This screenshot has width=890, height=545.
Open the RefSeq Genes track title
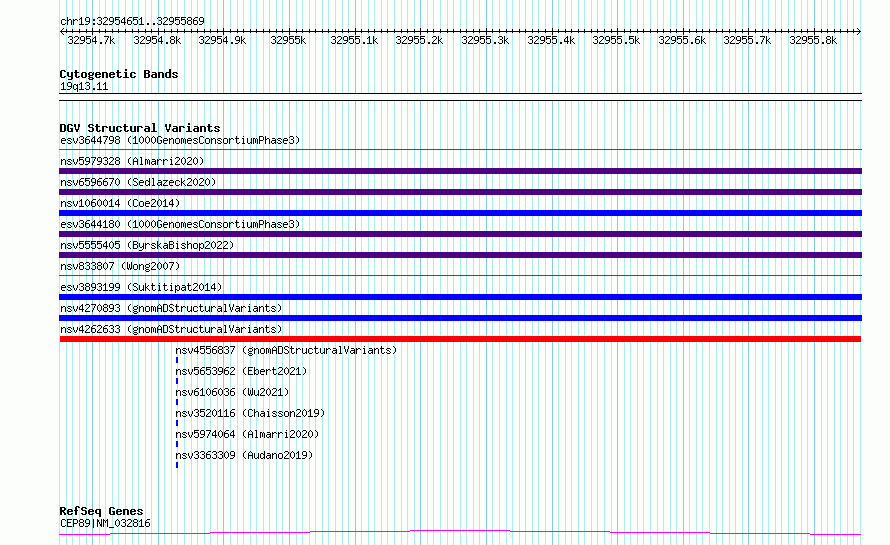coord(101,512)
